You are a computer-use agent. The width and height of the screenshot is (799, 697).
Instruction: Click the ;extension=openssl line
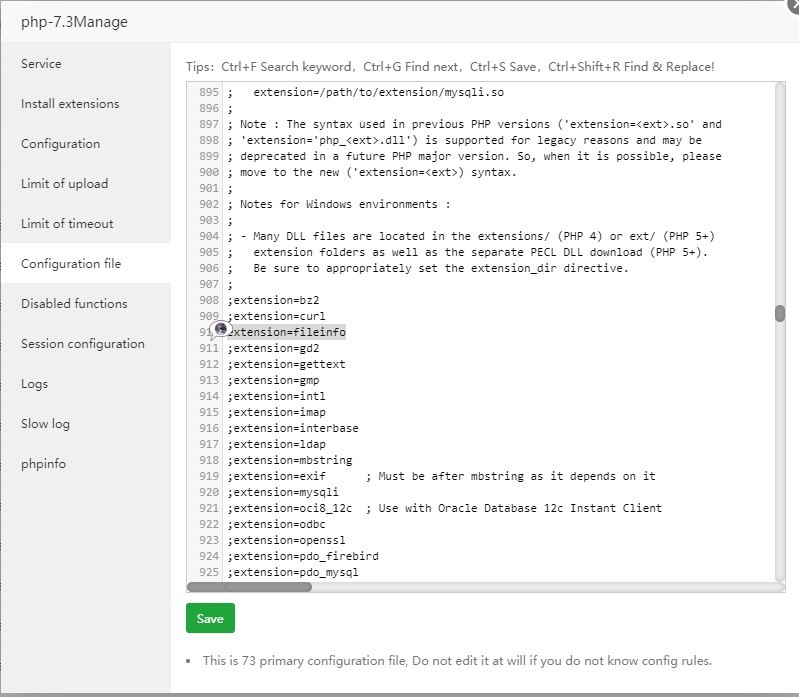pyautogui.click(x=288, y=540)
